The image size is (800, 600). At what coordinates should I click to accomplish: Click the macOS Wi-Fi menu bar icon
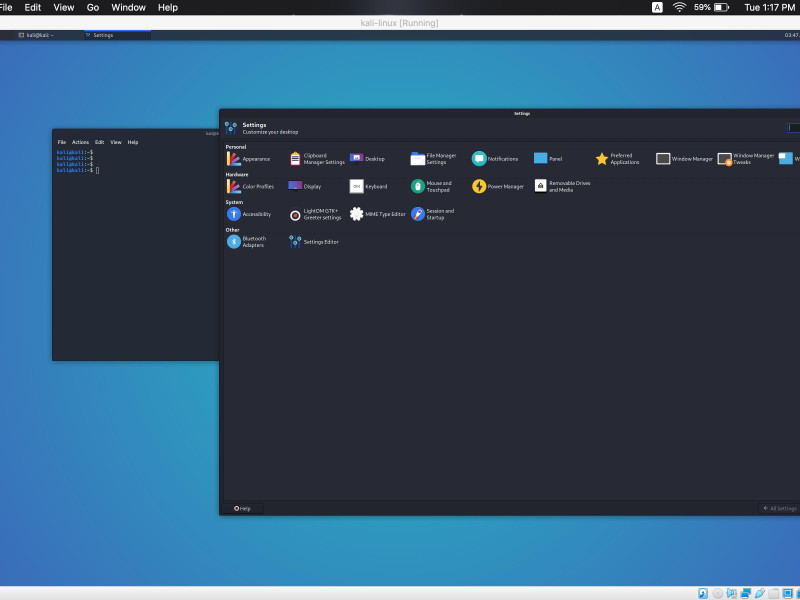coord(679,7)
